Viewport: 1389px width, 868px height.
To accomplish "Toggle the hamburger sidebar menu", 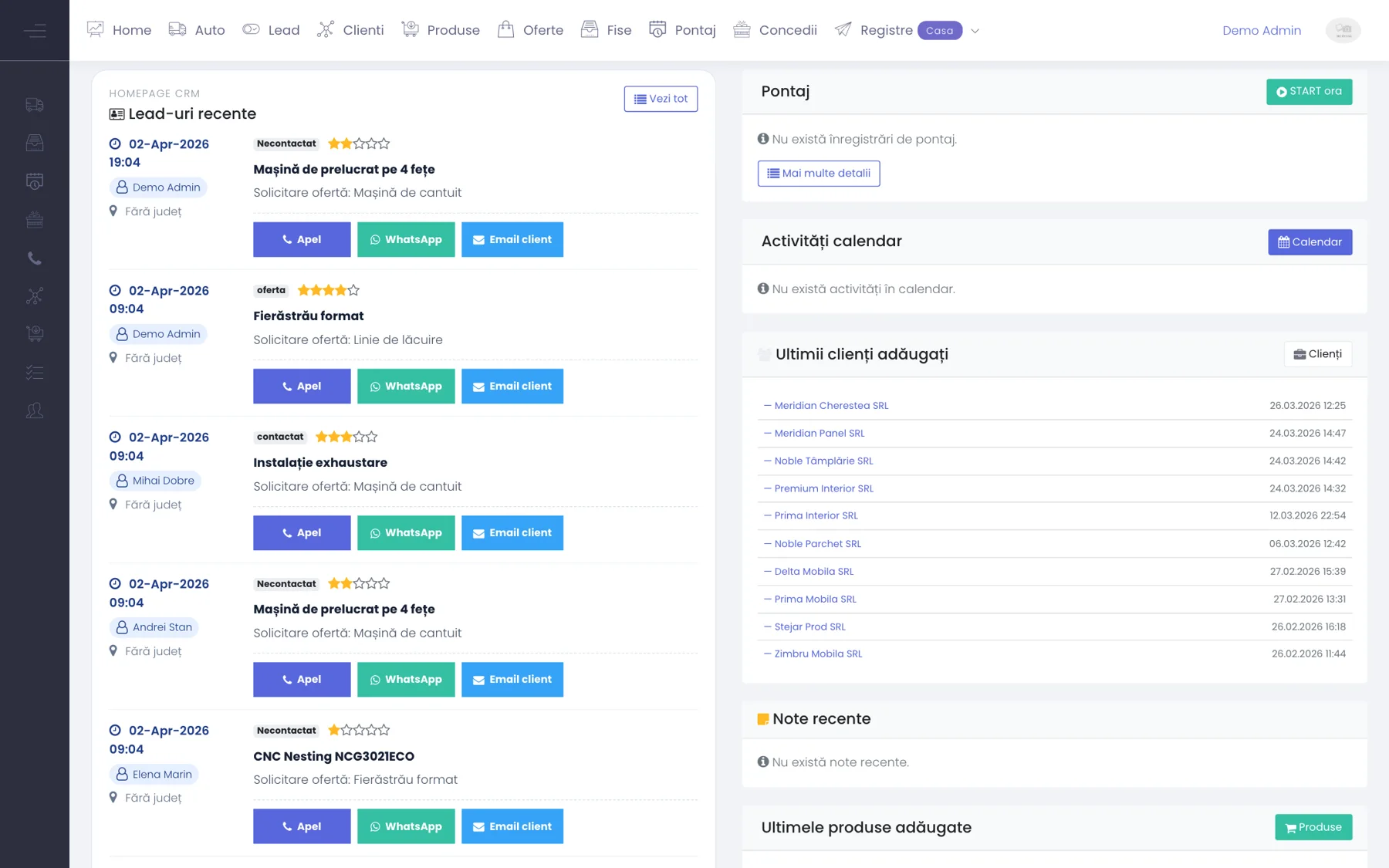I will coord(35,31).
